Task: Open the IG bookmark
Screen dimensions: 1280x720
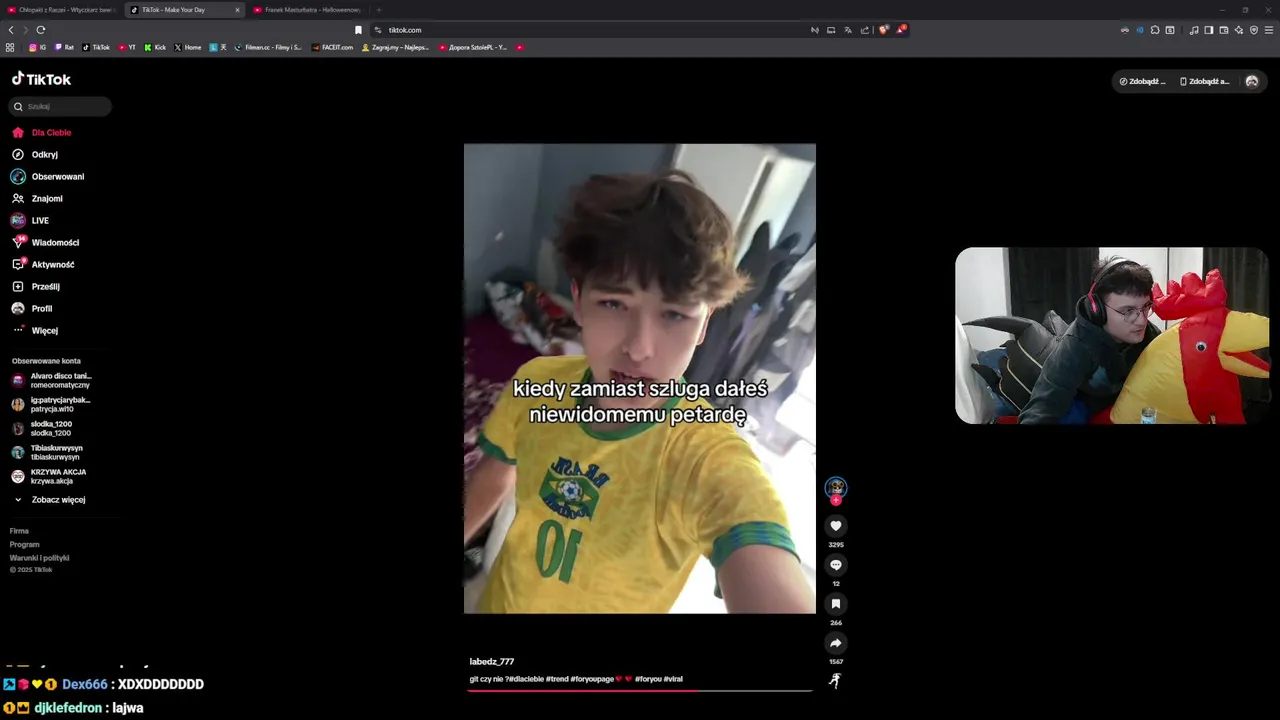Action: [x=38, y=47]
